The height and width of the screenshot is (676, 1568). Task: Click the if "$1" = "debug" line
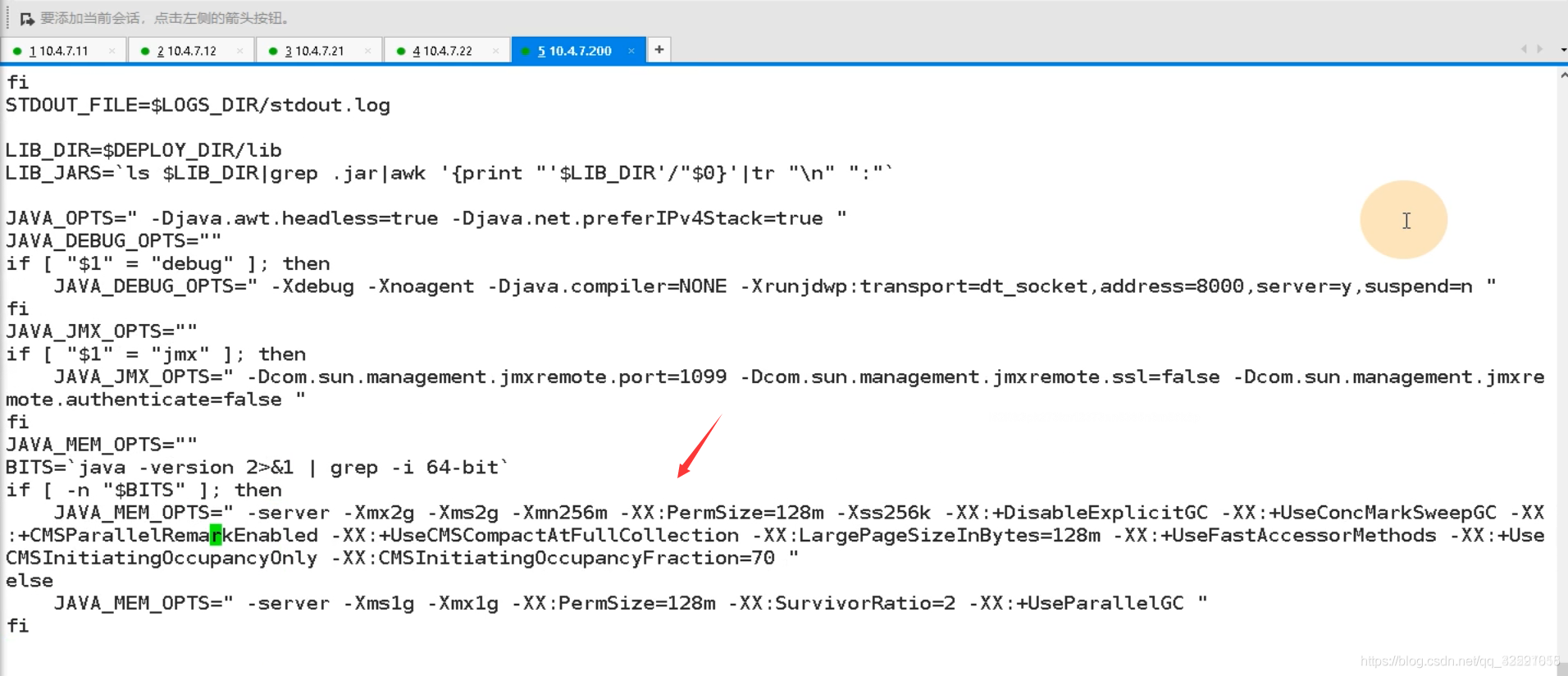click(x=168, y=263)
